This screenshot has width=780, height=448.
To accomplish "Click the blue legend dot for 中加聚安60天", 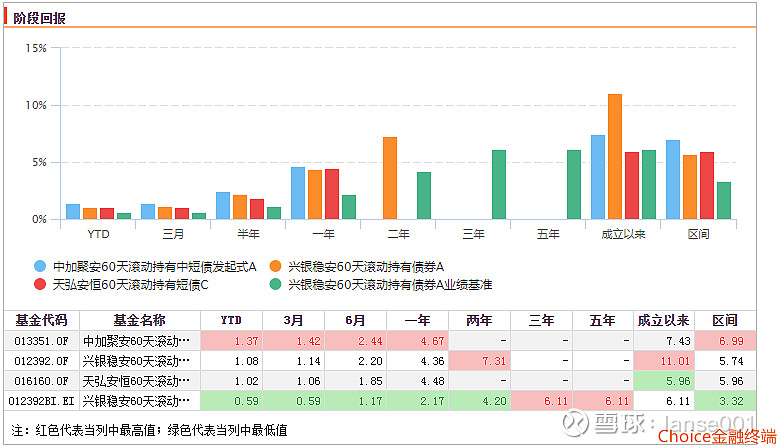I will tap(40, 266).
